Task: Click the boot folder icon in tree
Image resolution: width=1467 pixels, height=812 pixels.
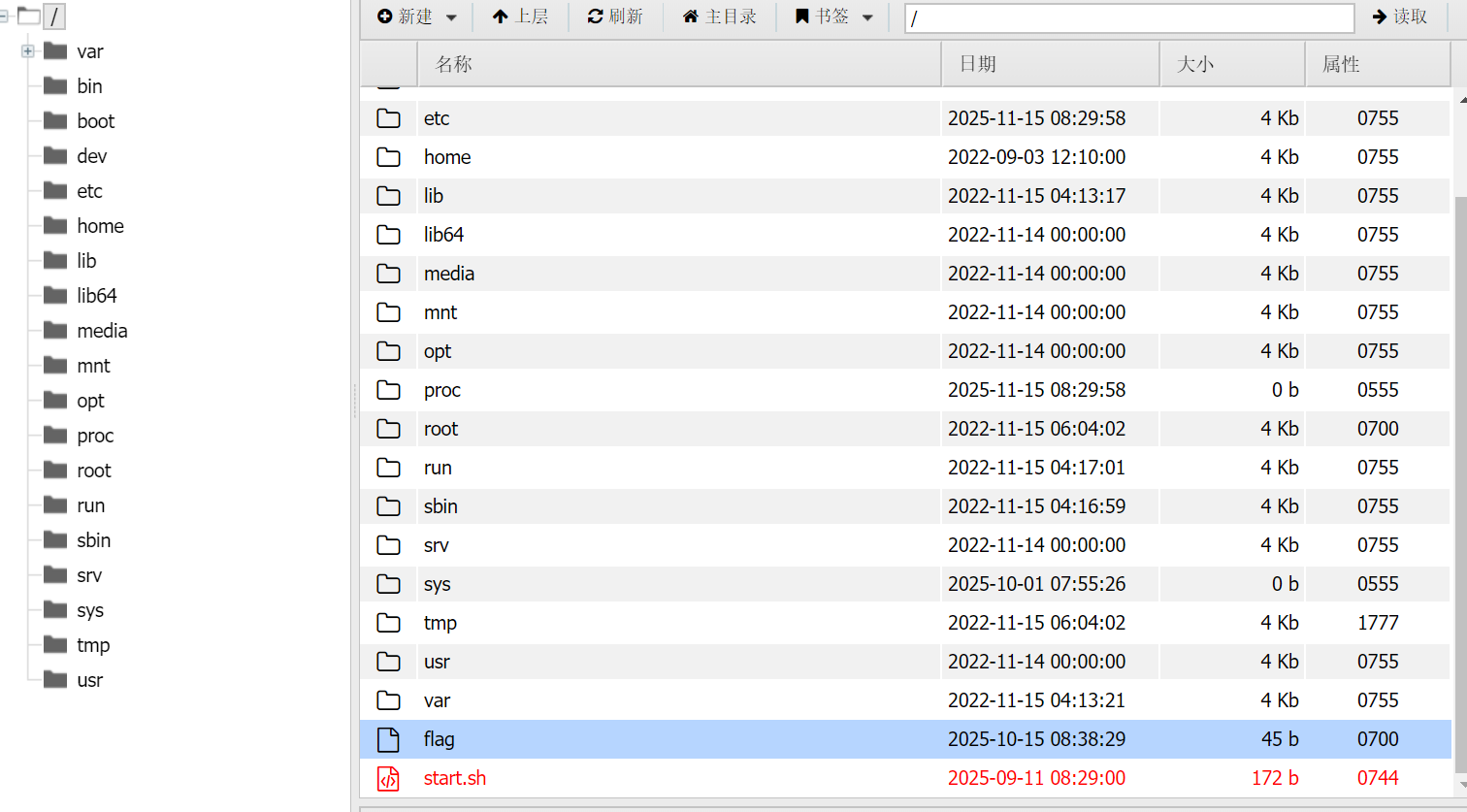Action: pos(55,120)
